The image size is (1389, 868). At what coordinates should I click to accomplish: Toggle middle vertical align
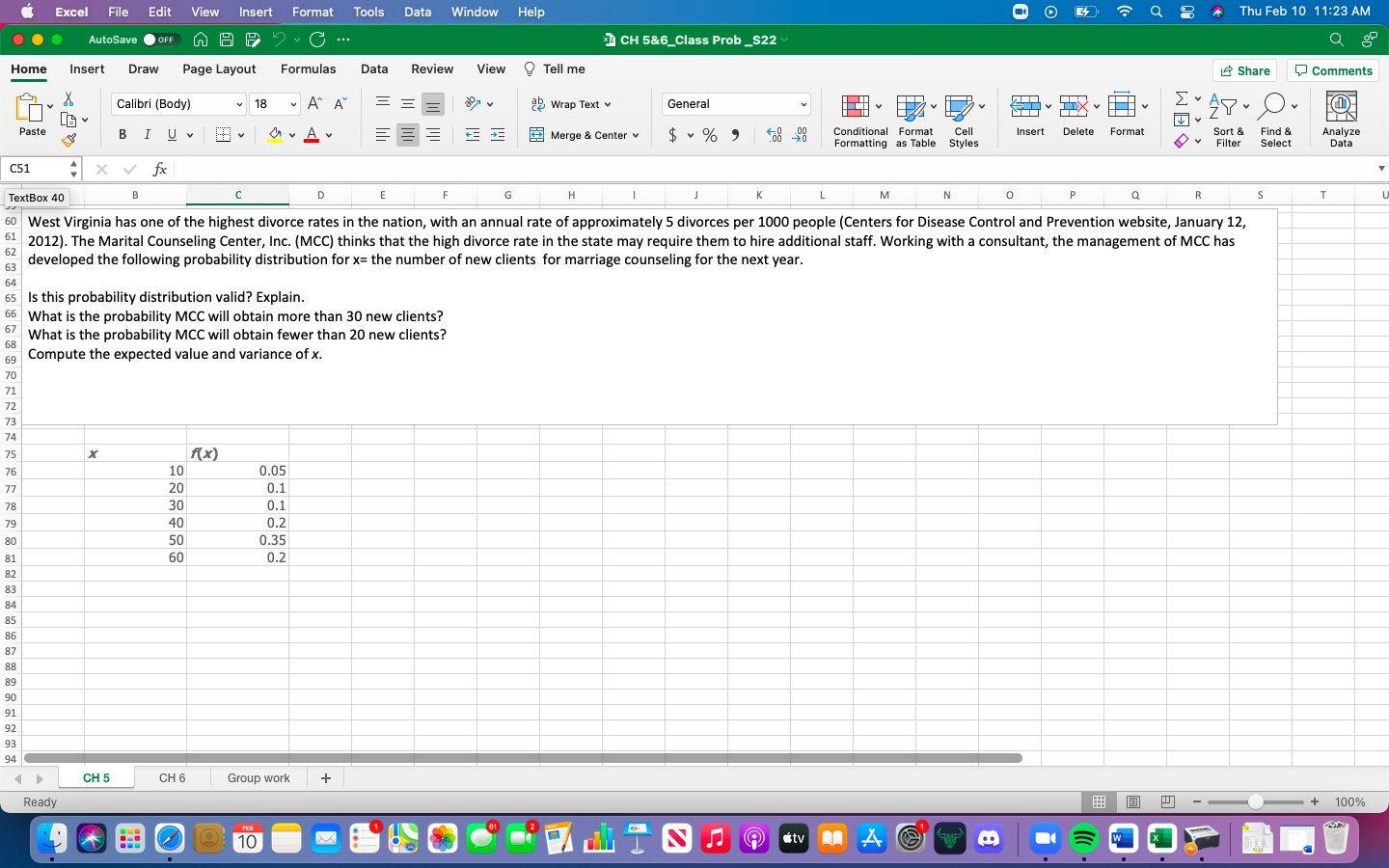pyautogui.click(x=408, y=103)
